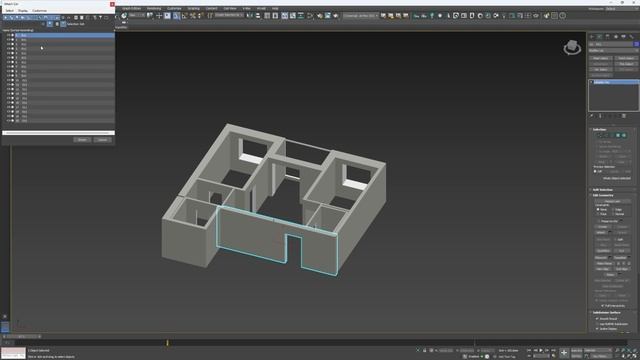Click Repeat Last in Edit Geometry

[x=612, y=201]
